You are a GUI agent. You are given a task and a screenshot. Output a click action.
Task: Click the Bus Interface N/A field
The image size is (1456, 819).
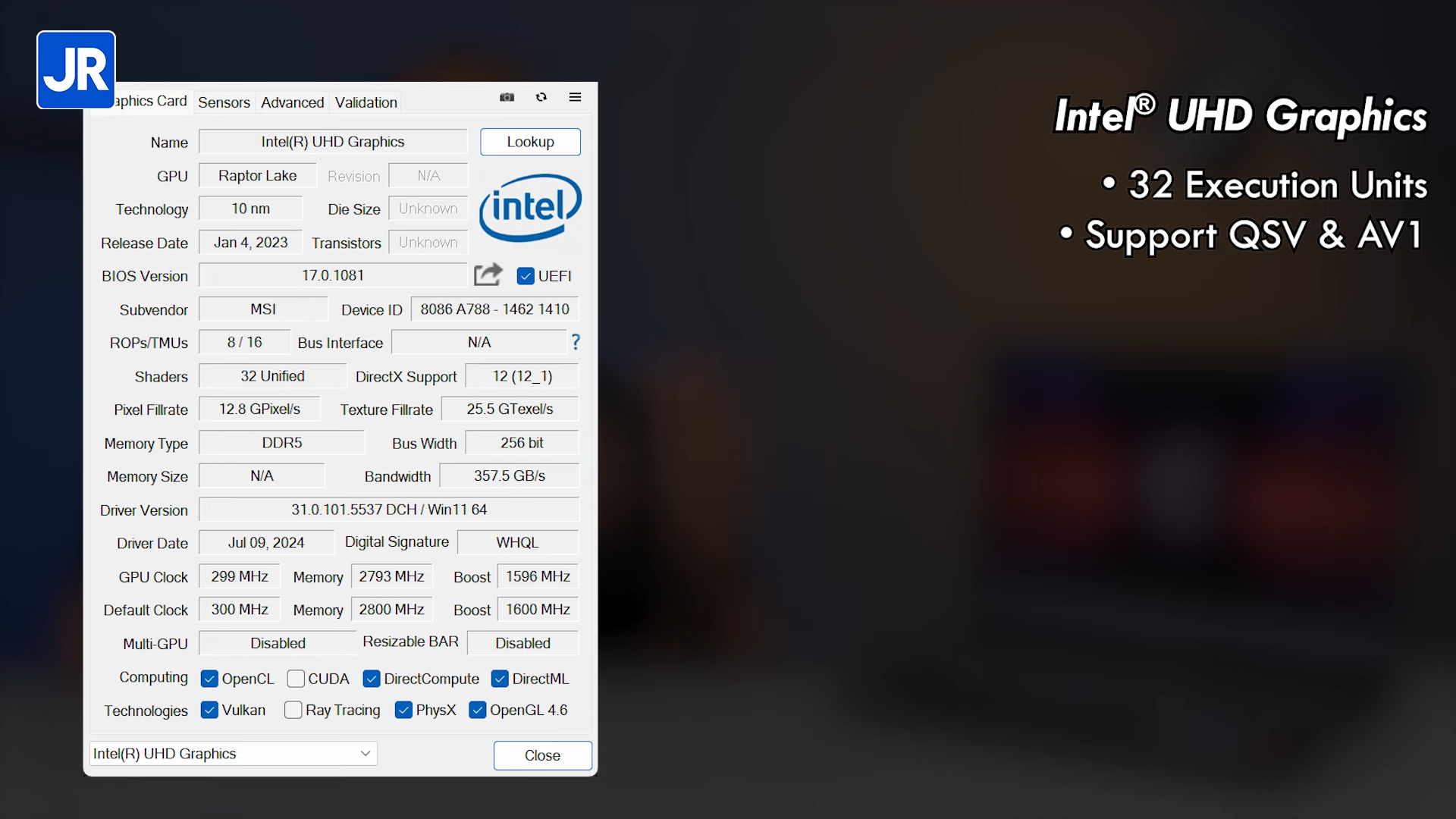pyautogui.click(x=479, y=342)
